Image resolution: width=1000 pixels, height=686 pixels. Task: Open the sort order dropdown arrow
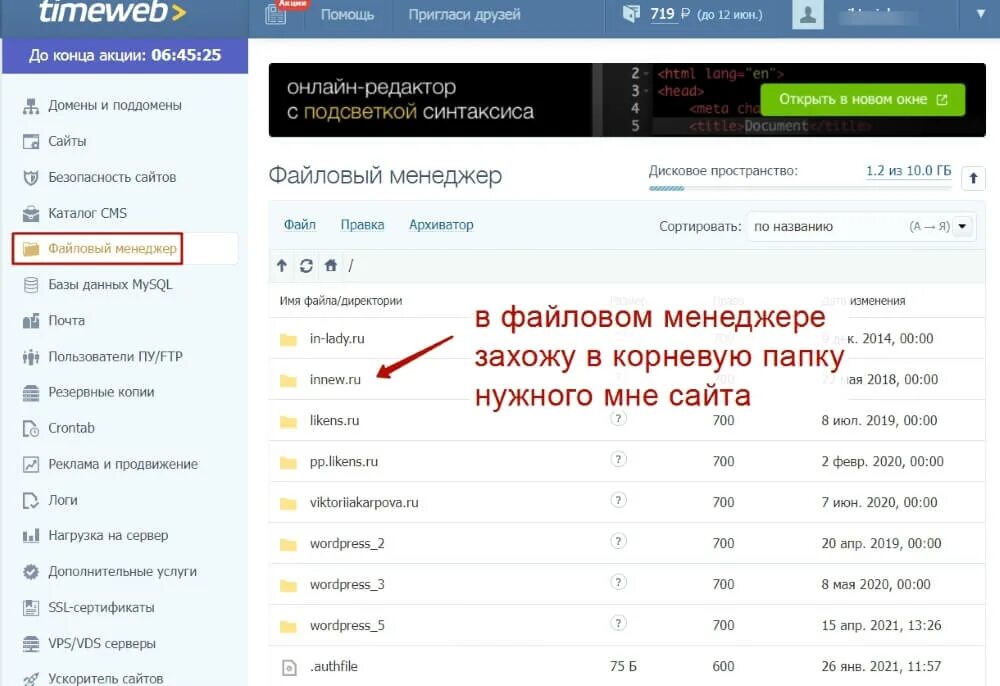(962, 226)
